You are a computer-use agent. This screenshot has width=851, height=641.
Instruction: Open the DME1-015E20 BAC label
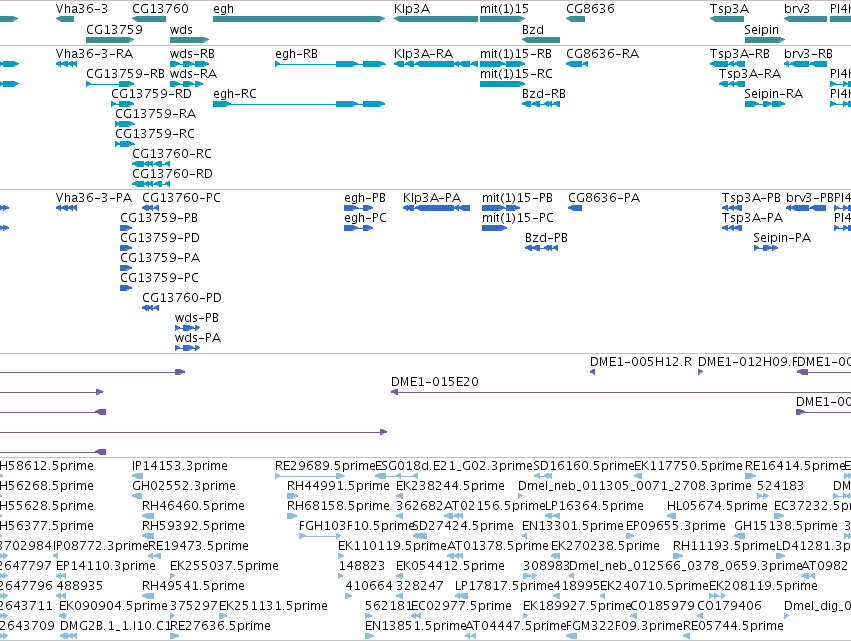[434, 382]
